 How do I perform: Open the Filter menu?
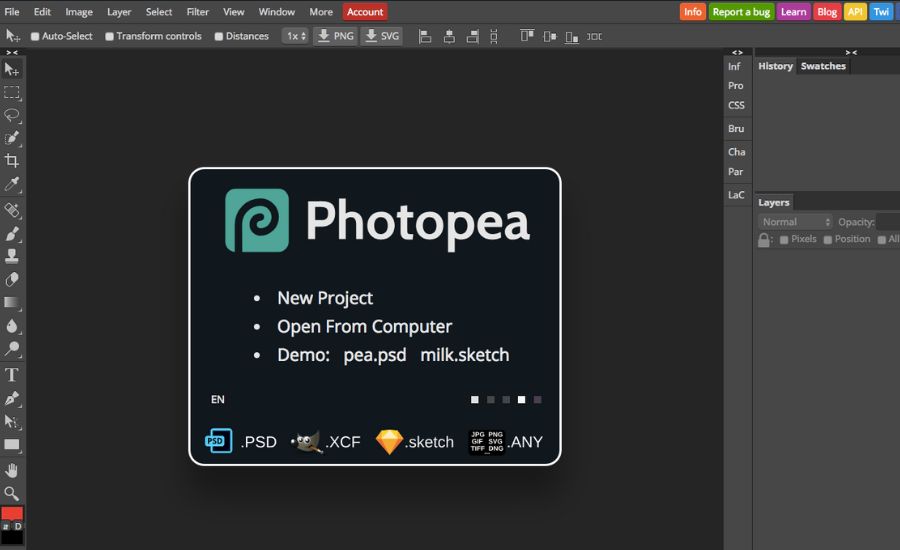198,12
